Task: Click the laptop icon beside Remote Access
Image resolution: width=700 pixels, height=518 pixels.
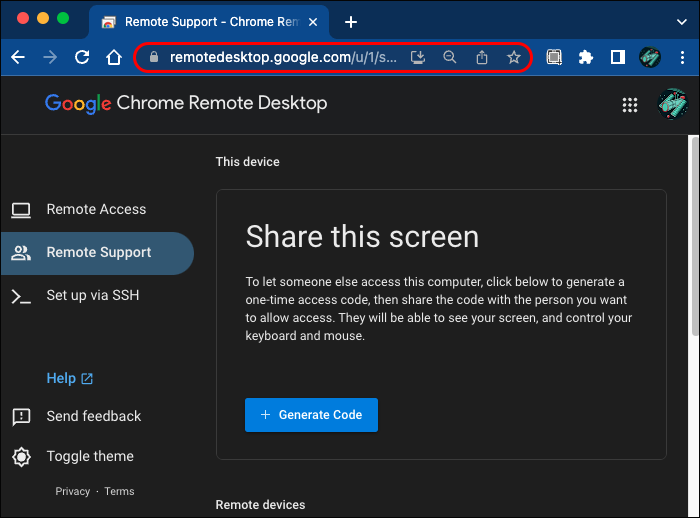Action: coord(21,210)
